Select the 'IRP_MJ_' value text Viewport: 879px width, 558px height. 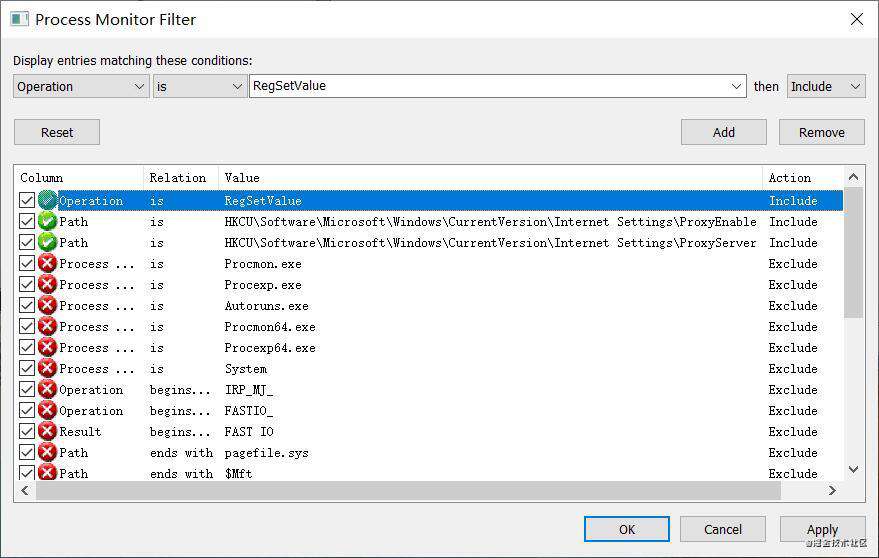pos(248,390)
